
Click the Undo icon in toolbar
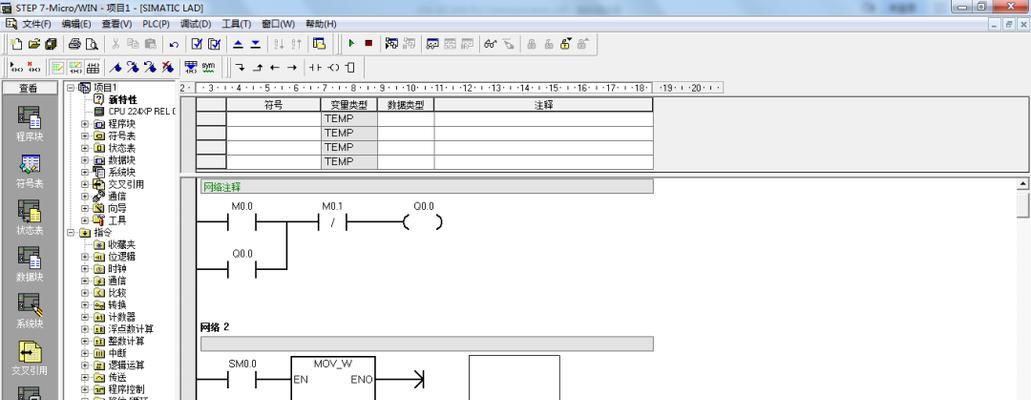[174, 44]
